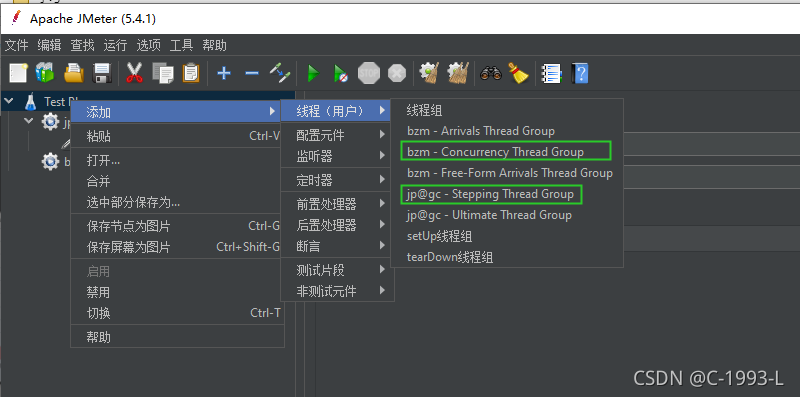
Task: Choose 保存屏幕为图片 menu entry
Action: click(176, 247)
